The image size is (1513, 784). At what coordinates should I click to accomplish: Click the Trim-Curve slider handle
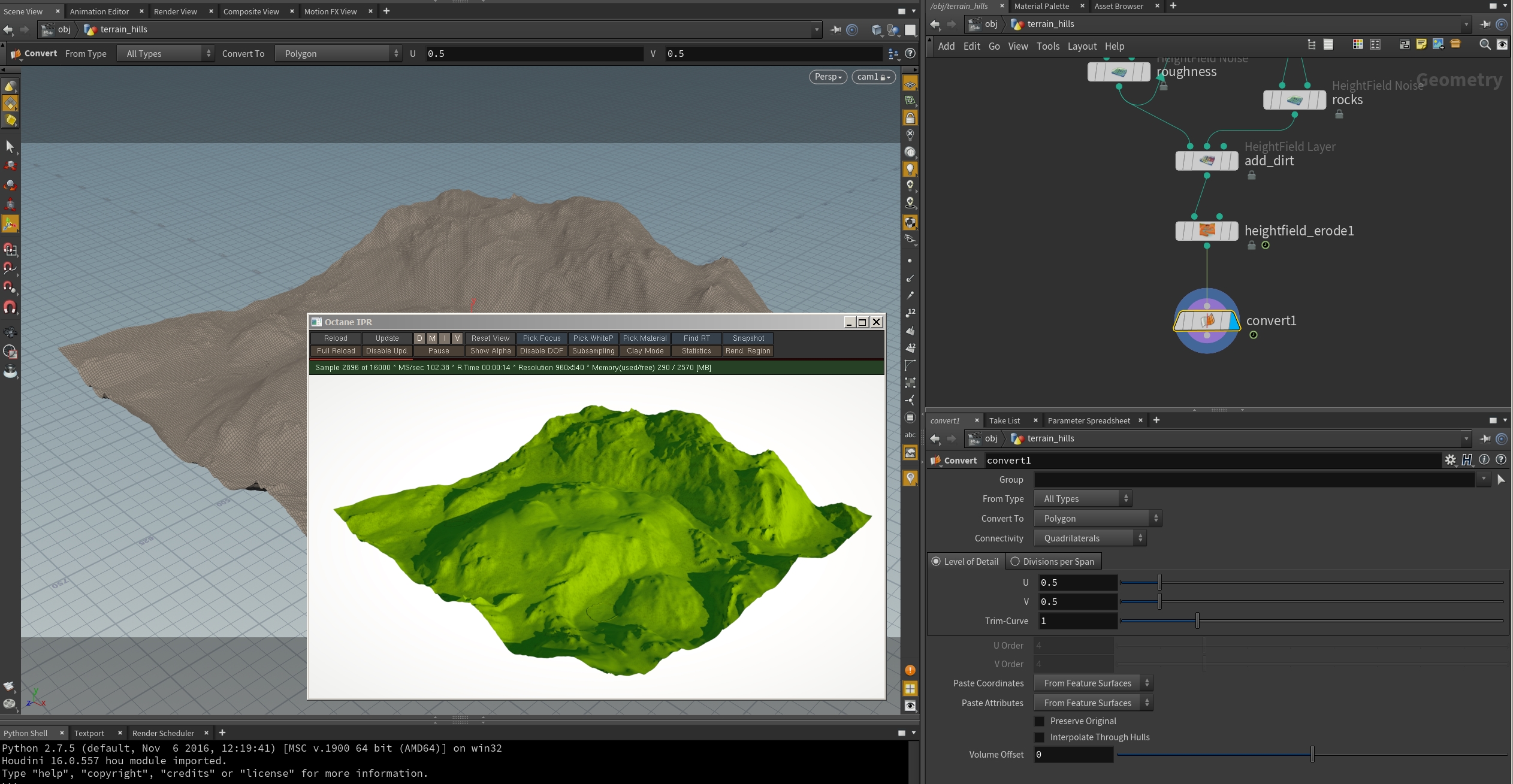tap(1197, 621)
